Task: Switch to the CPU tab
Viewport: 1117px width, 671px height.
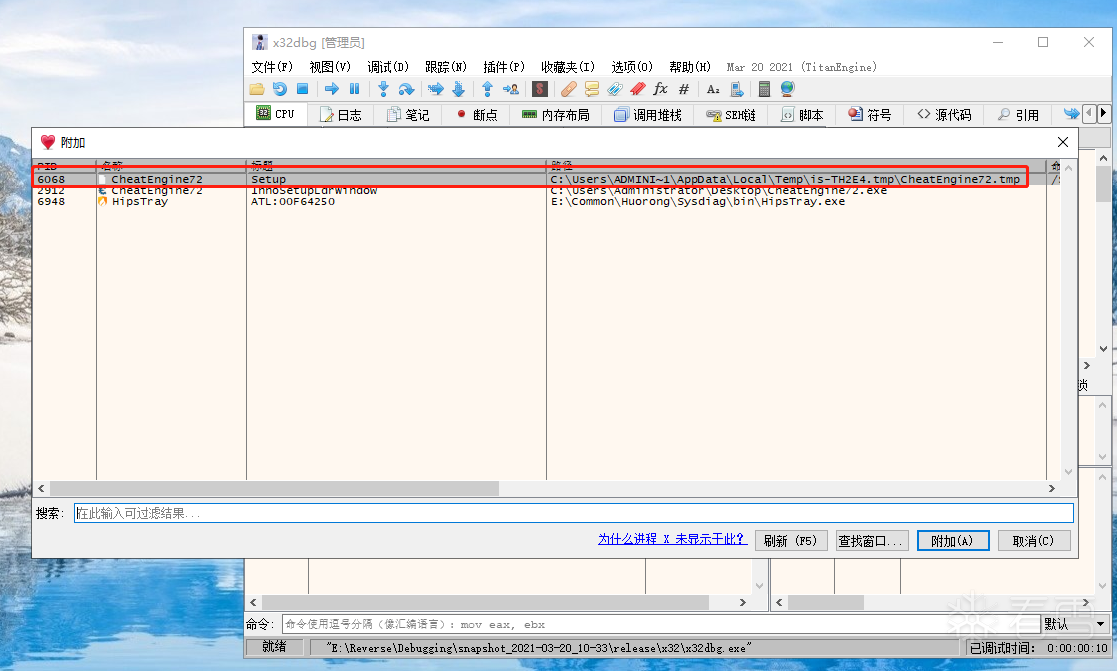Action: click(x=276, y=114)
